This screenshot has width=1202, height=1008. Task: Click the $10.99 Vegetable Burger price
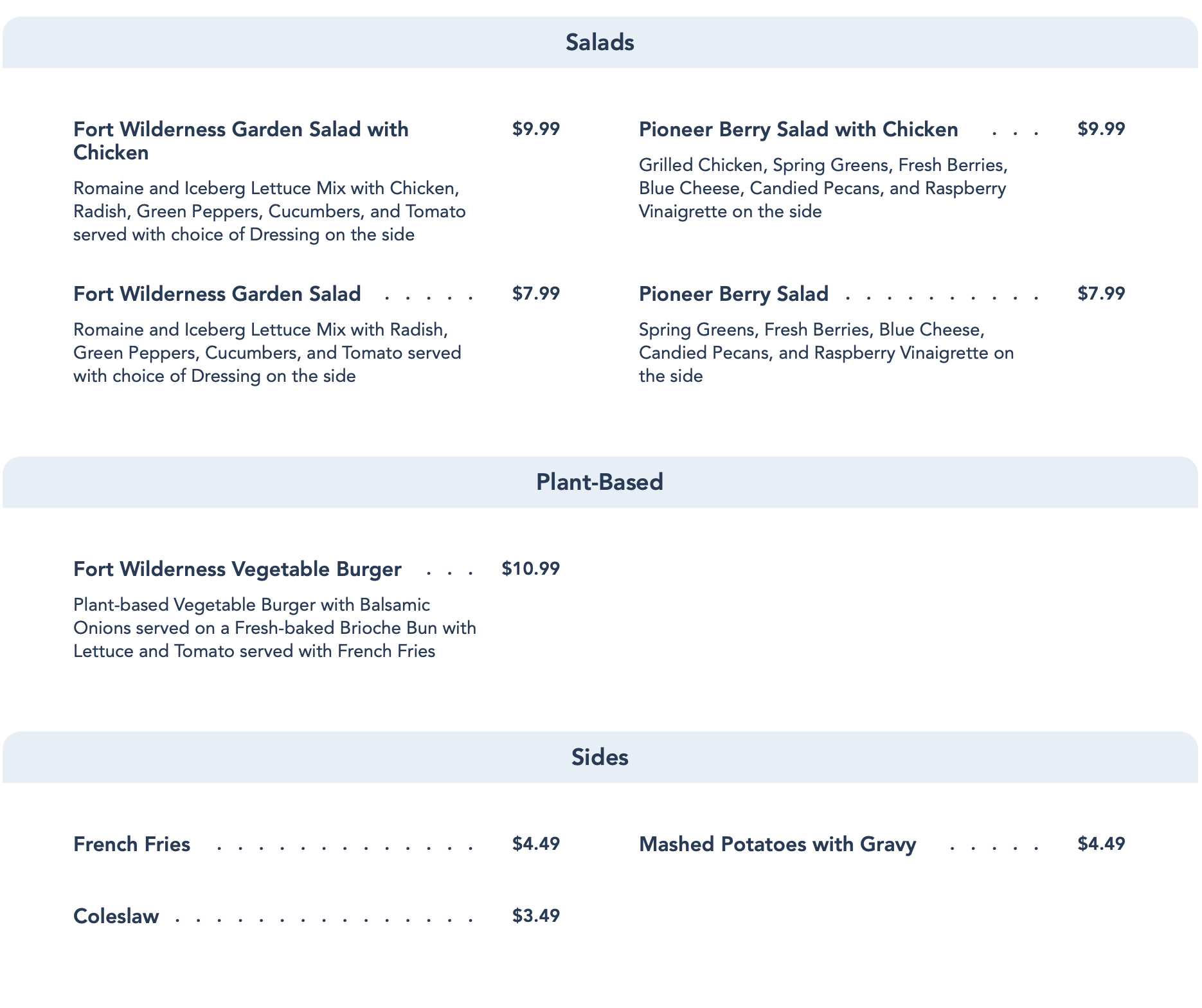coord(531,569)
